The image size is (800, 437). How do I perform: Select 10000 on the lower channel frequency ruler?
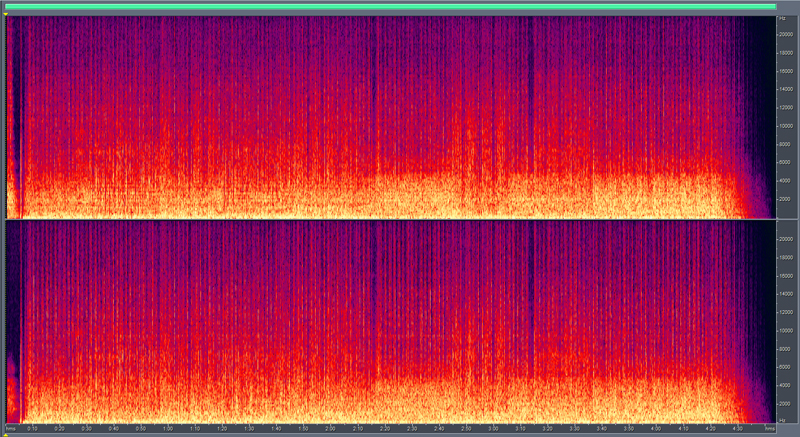(x=787, y=329)
